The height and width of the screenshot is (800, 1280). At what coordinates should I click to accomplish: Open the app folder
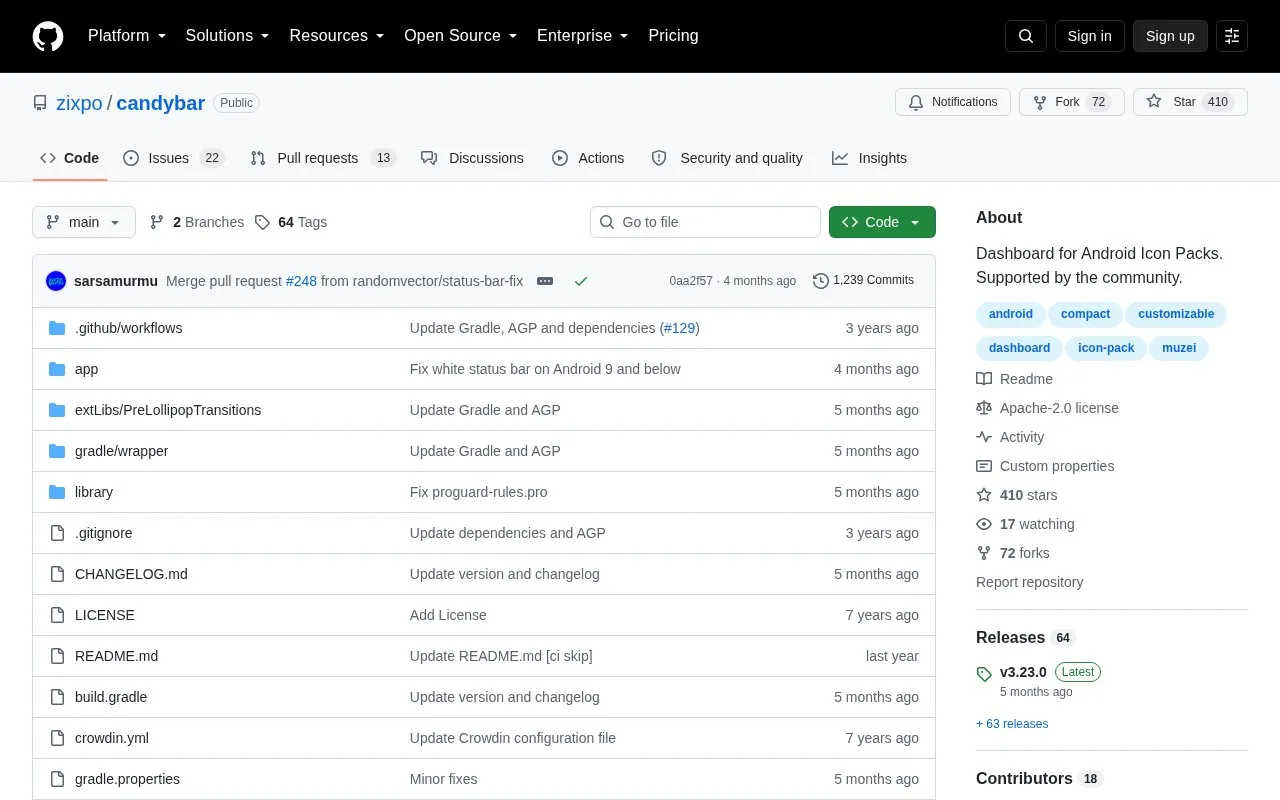coord(87,369)
